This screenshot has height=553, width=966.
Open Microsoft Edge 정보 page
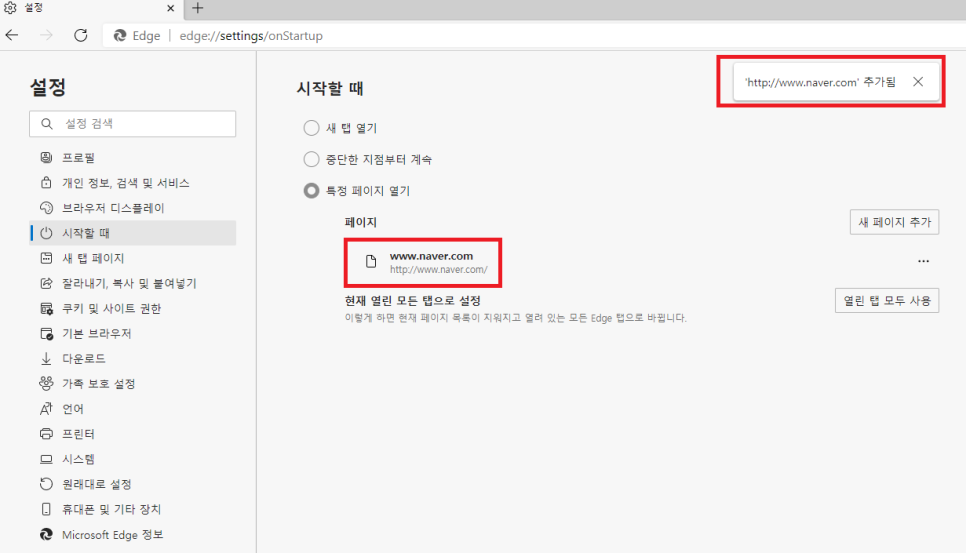(132, 535)
